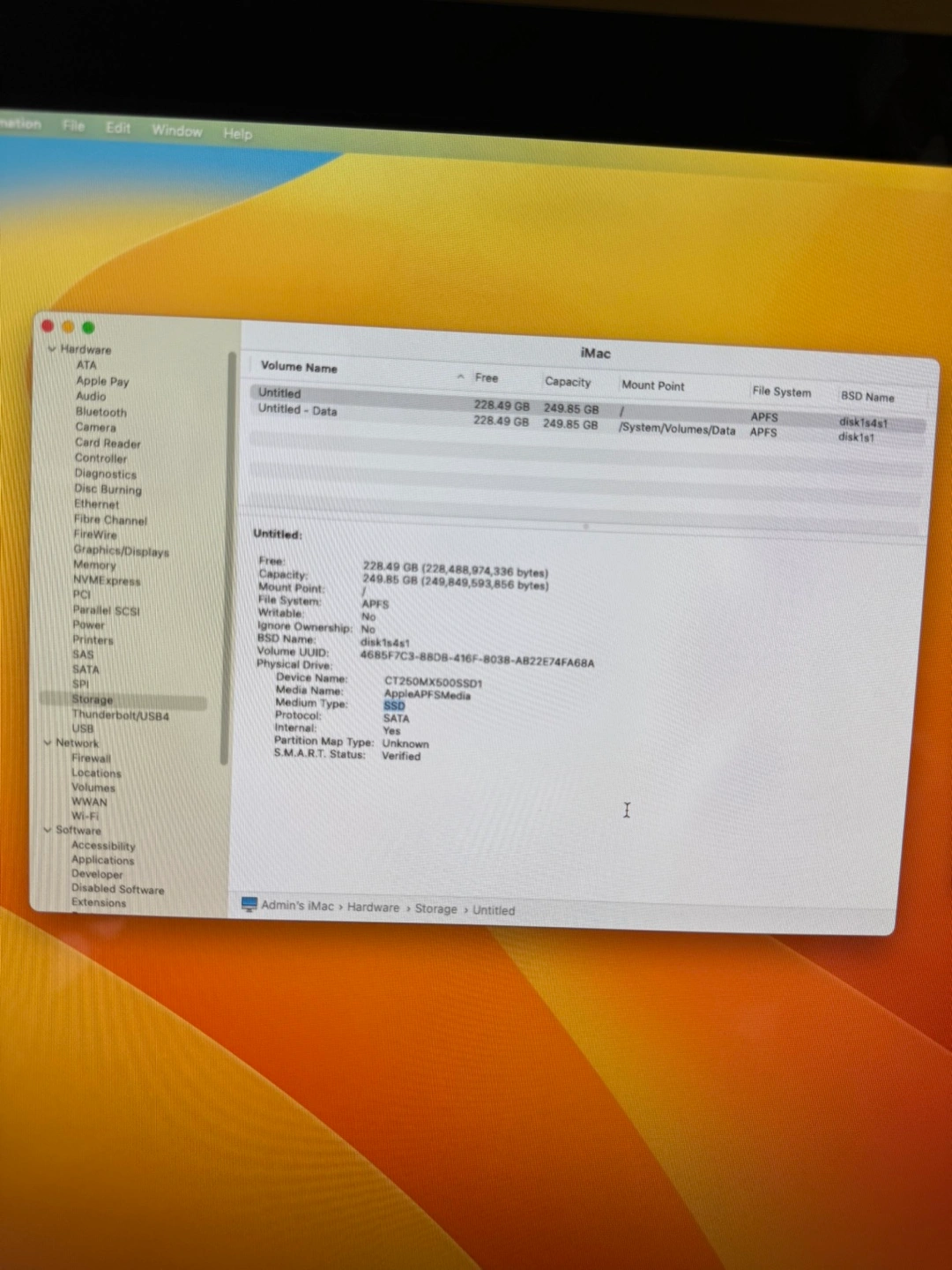The image size is (952, 1270).
Task: Select FireWire in the sidebar
Action: tap(95, 534)
